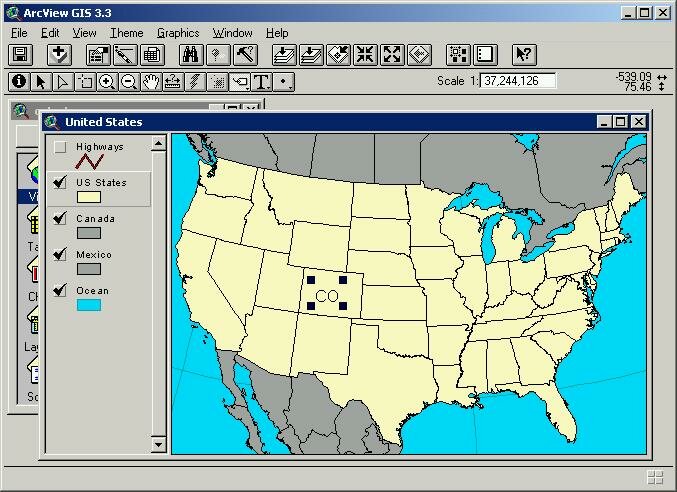The height and width of the screenshot is (492, 677).
Task: Maximize the United States view window
Action: 620,122
